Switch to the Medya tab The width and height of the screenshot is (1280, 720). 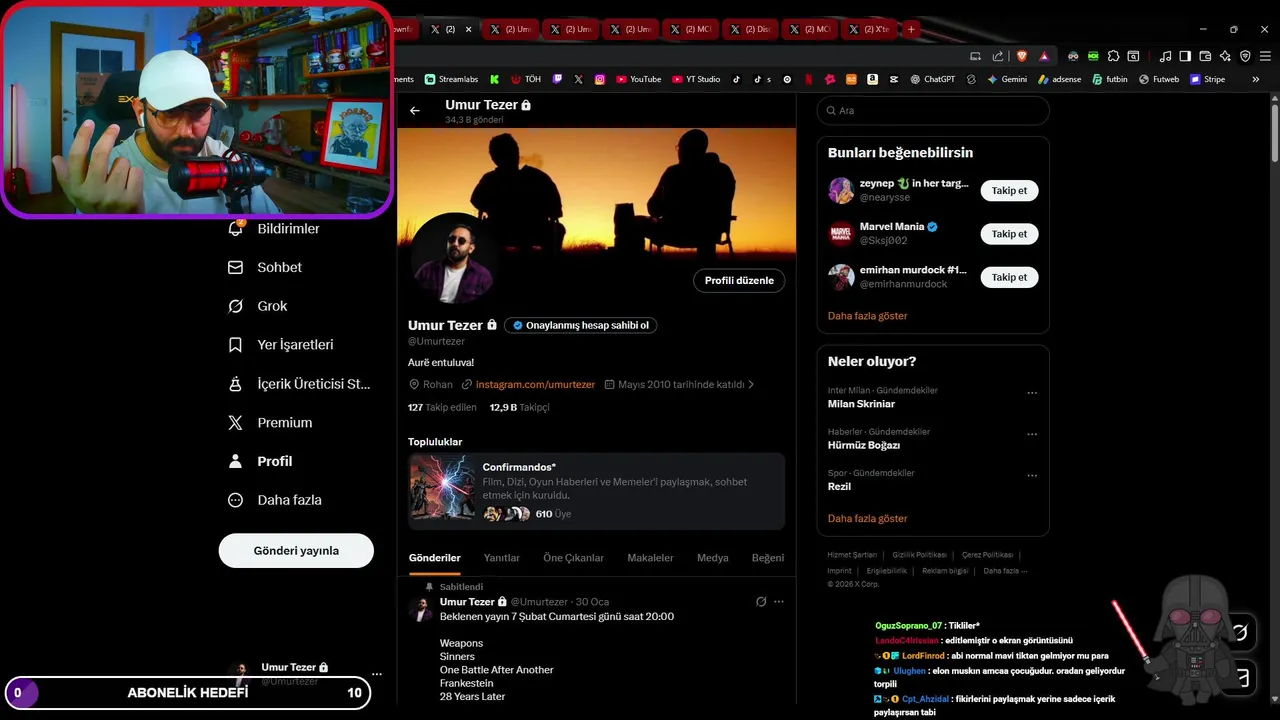tap(712, 558)
